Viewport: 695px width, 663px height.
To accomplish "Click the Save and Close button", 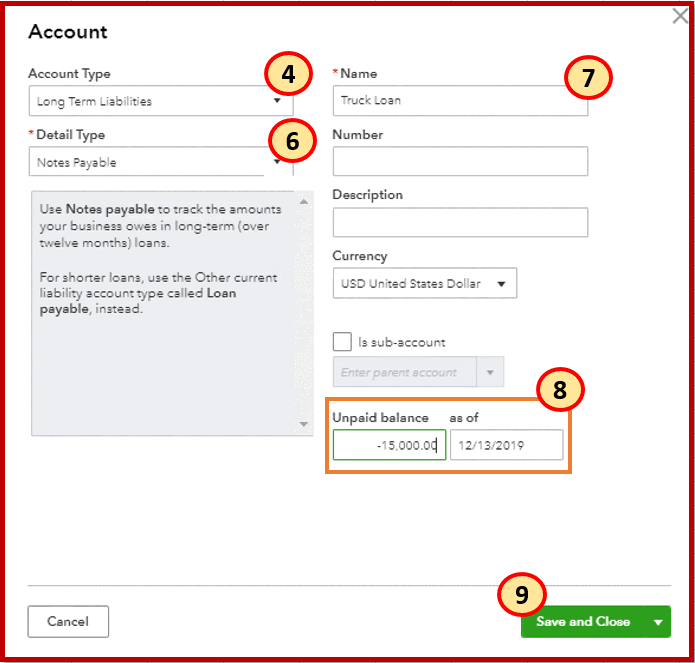I will (x=583, y=621).
